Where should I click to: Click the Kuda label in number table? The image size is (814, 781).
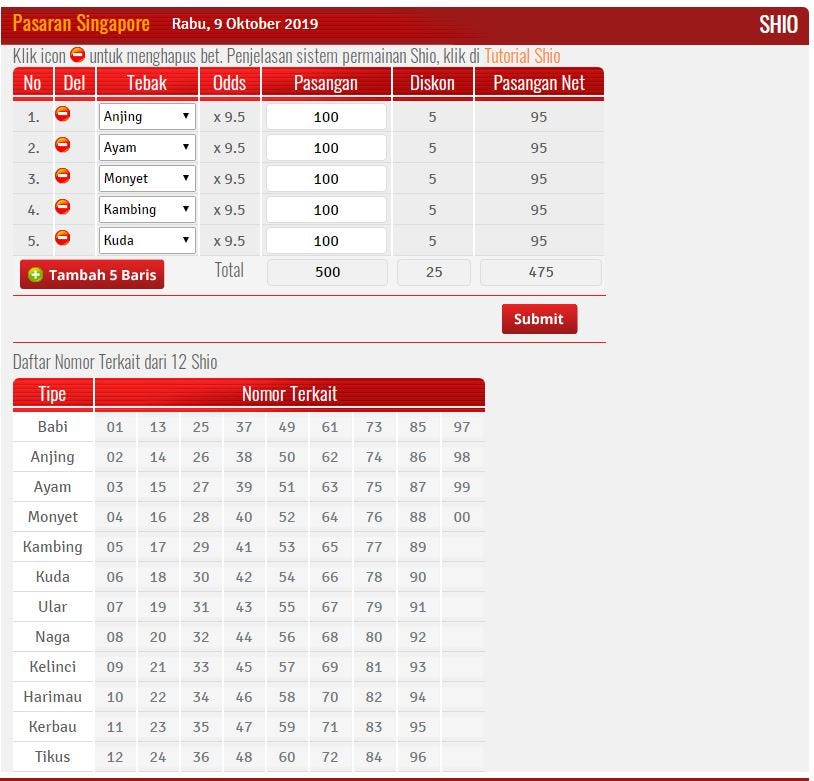[x=52, y=577]
